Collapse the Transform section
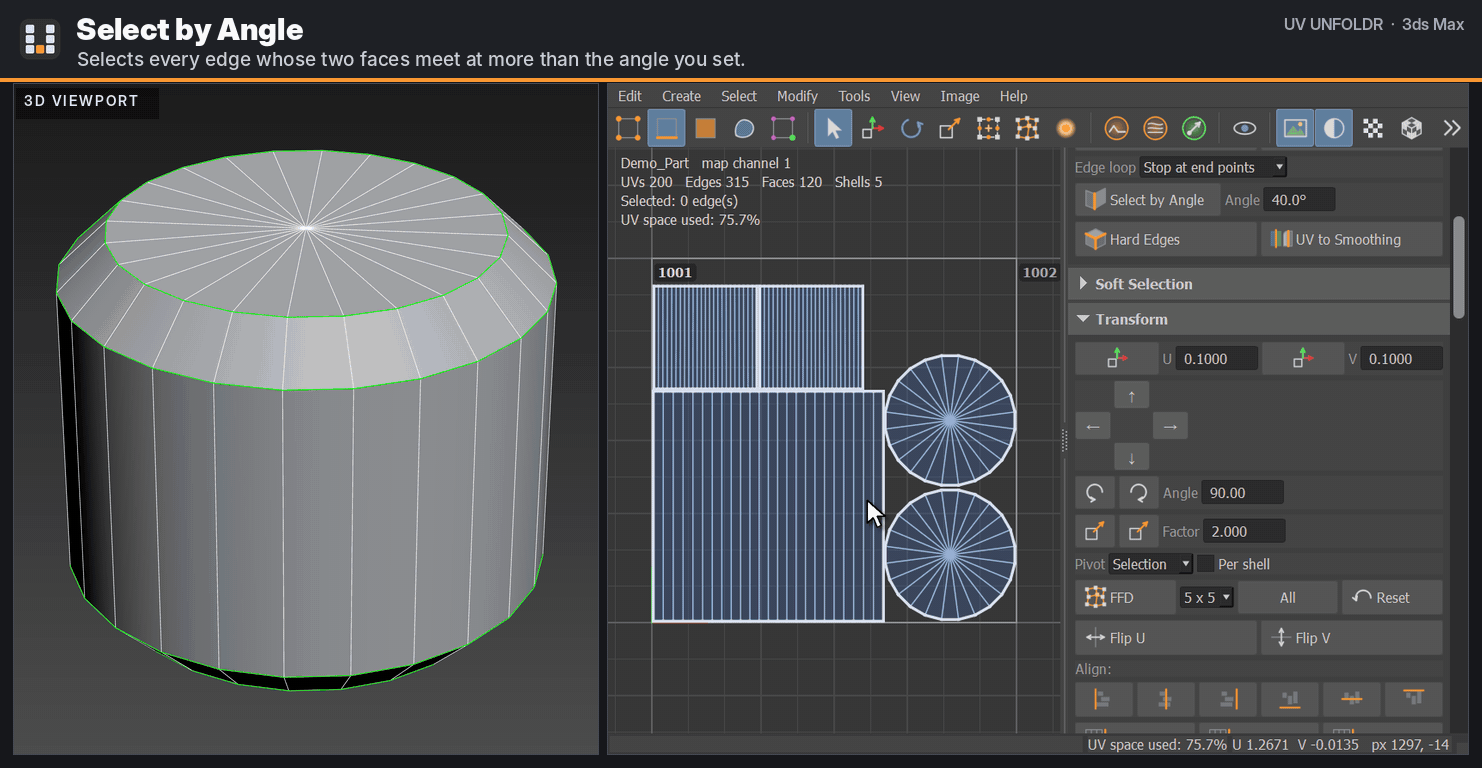Screen dimensions: 1482x768 [x=1259, y=319]
